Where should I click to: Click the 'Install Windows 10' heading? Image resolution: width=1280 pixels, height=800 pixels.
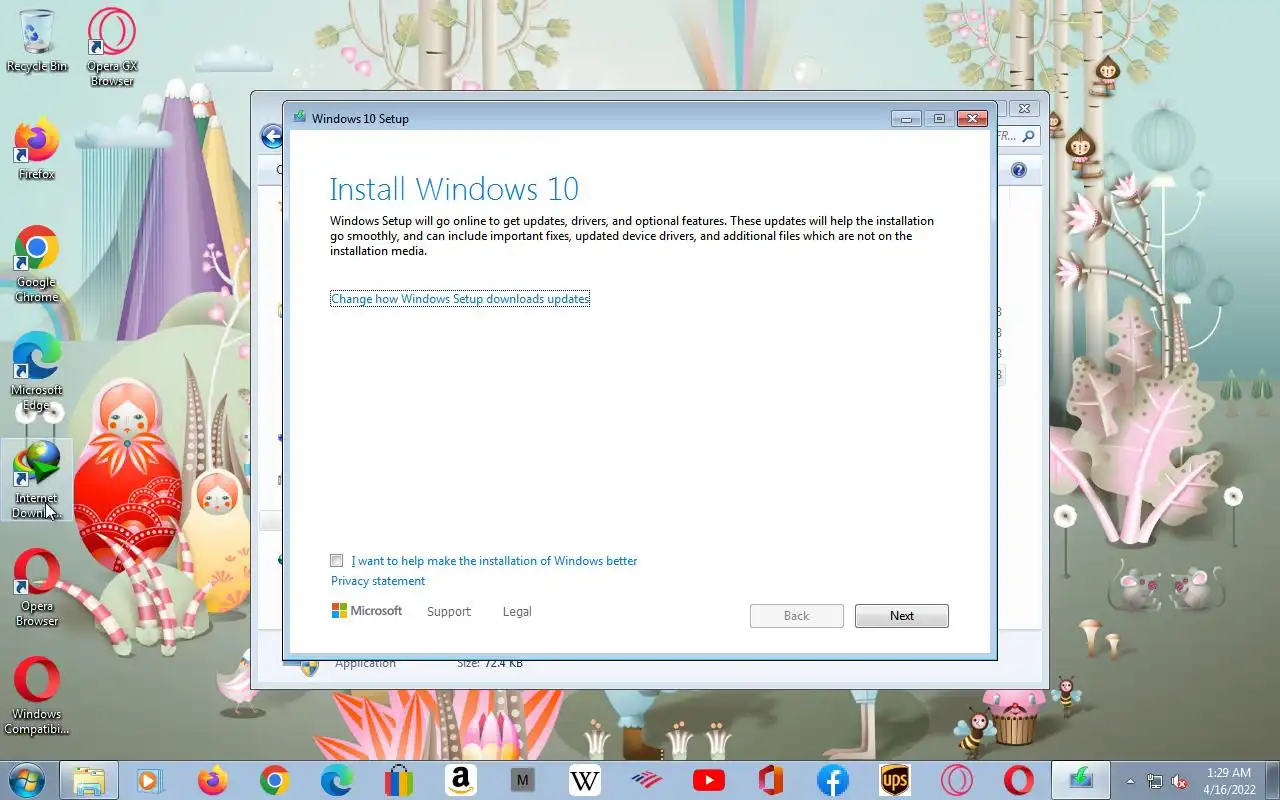[454, 189]
